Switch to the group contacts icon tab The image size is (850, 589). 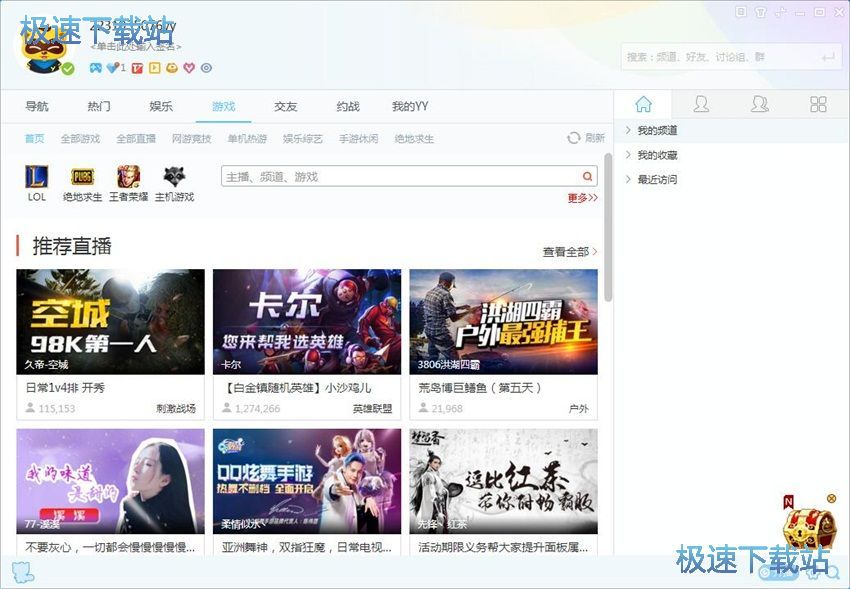coord(759,104)
